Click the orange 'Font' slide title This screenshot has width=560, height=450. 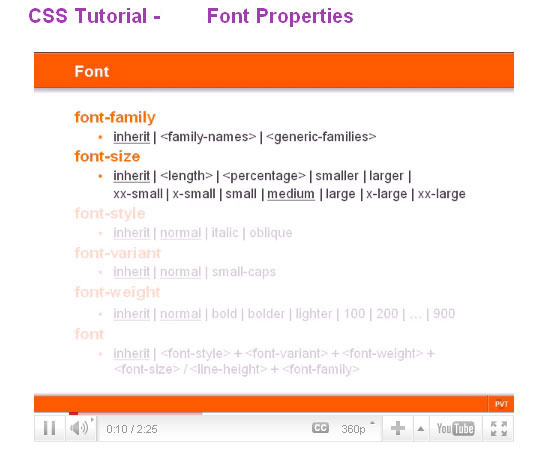(x=92, y=71)
